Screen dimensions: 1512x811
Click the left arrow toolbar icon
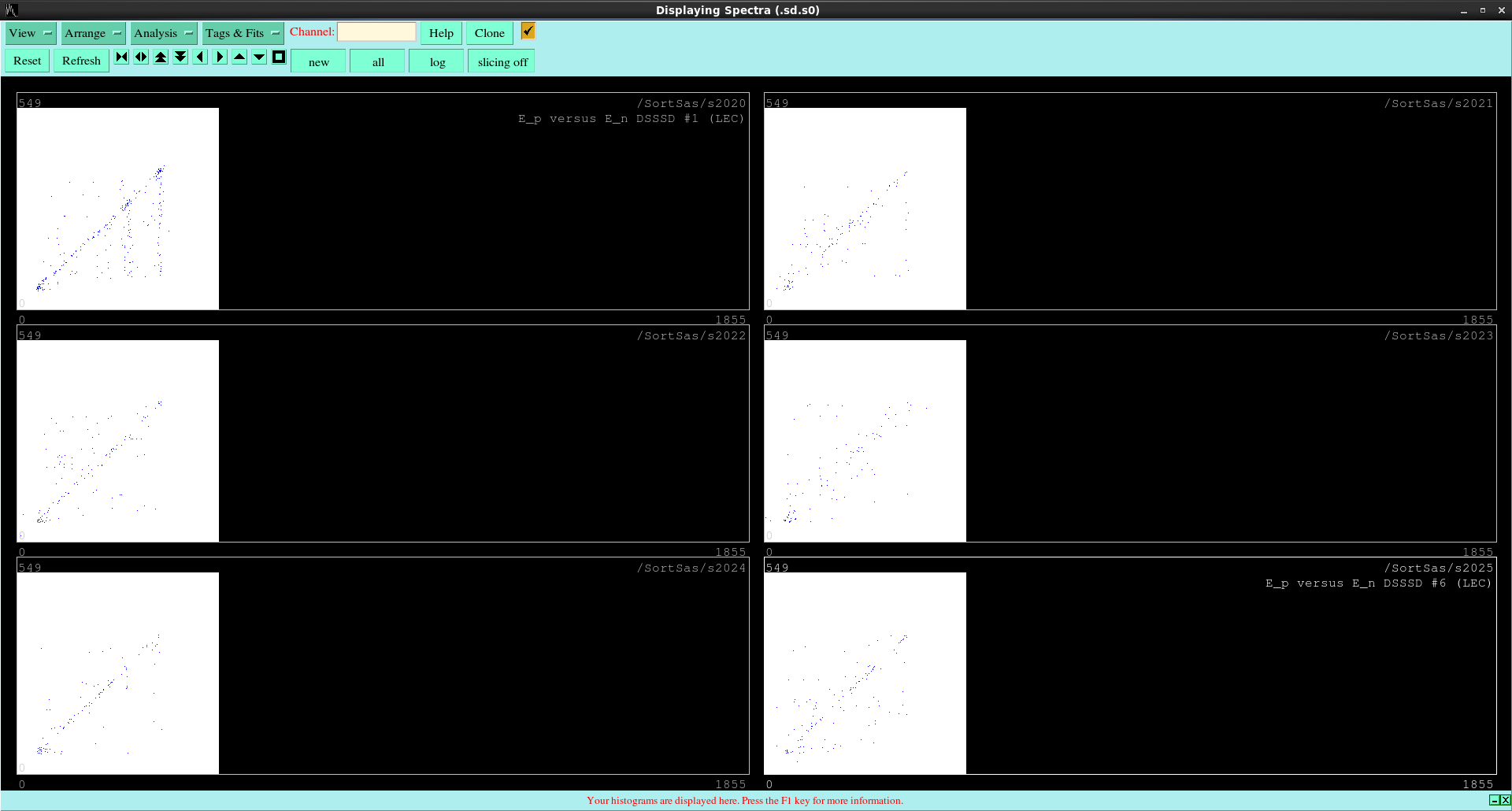click(200, 57)
